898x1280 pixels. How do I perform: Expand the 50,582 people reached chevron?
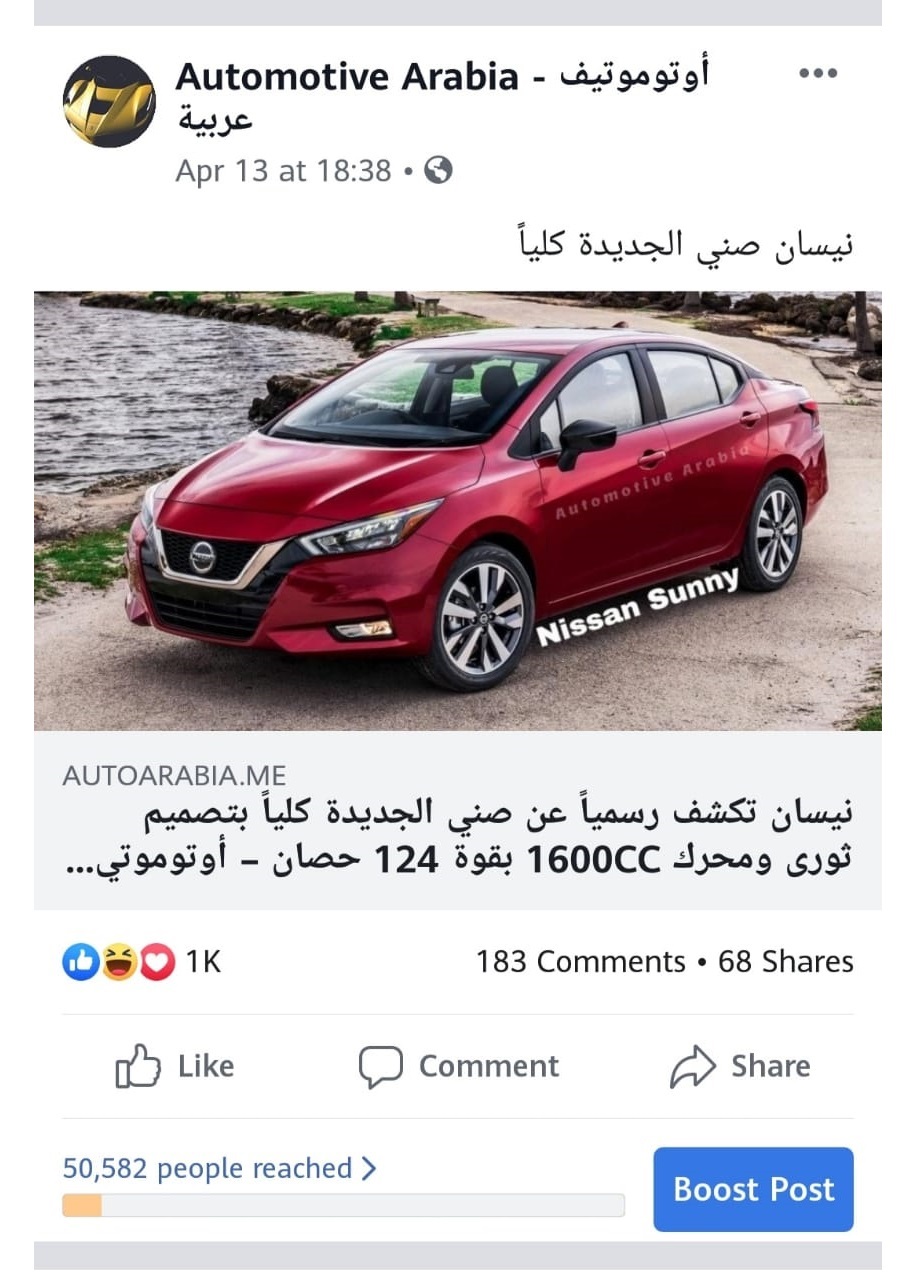pyautogui.click(x=369, y=1168)
